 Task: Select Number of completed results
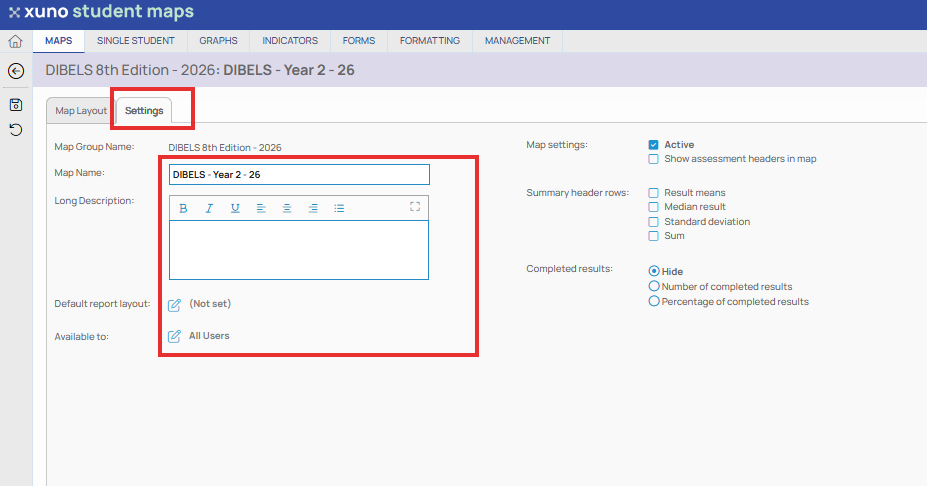pyautogui.click(x=654, y=286)
